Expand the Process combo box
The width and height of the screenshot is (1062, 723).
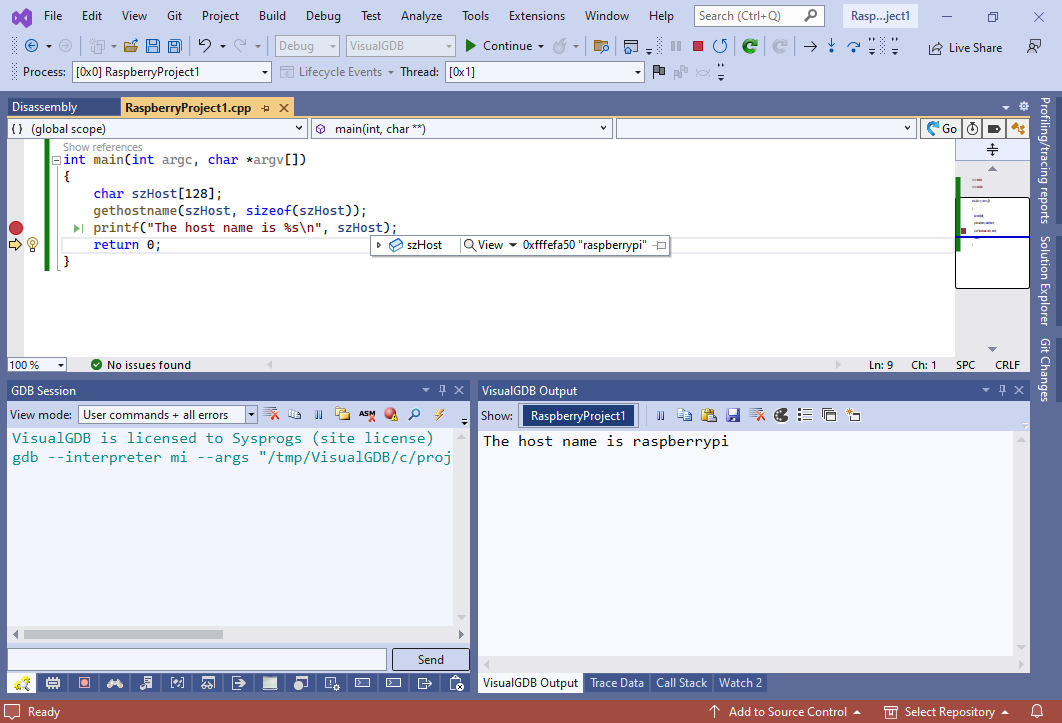[x=264, y=72]
